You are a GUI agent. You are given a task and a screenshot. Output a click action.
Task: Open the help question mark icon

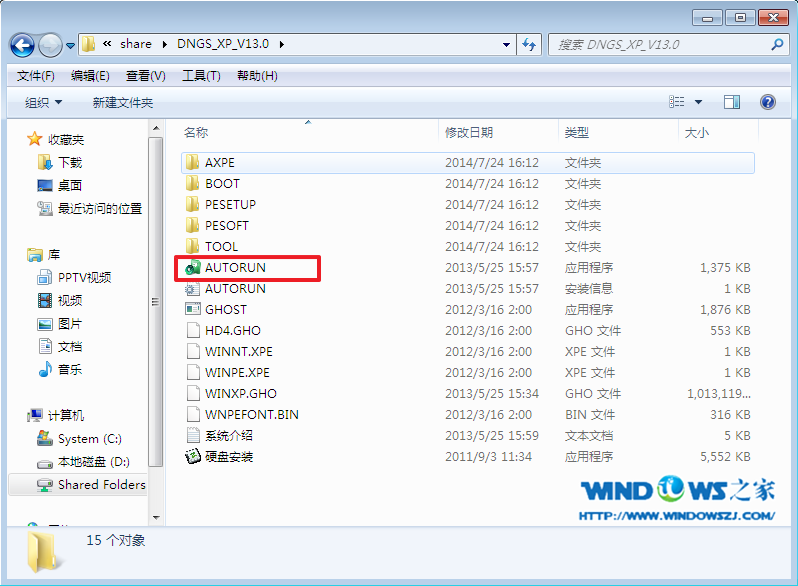[768, 102]
